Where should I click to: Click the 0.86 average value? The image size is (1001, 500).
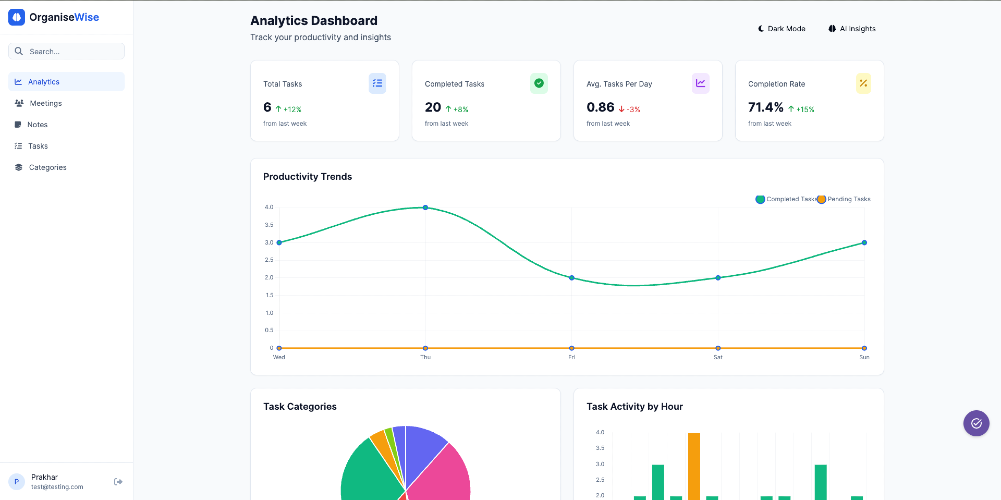point(600,107)
